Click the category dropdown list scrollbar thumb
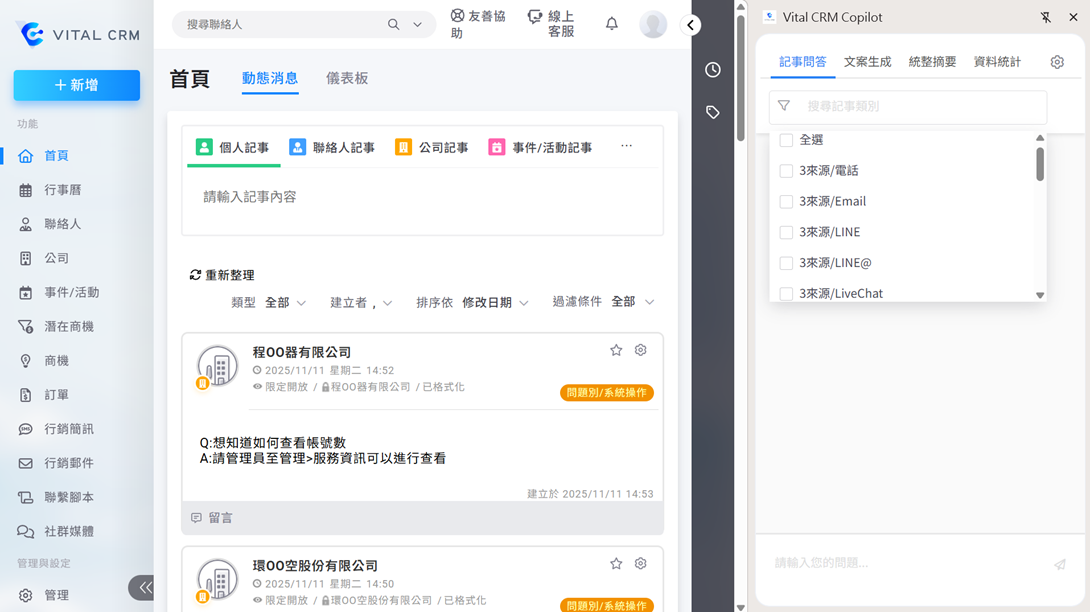 tap(1040, 165)
